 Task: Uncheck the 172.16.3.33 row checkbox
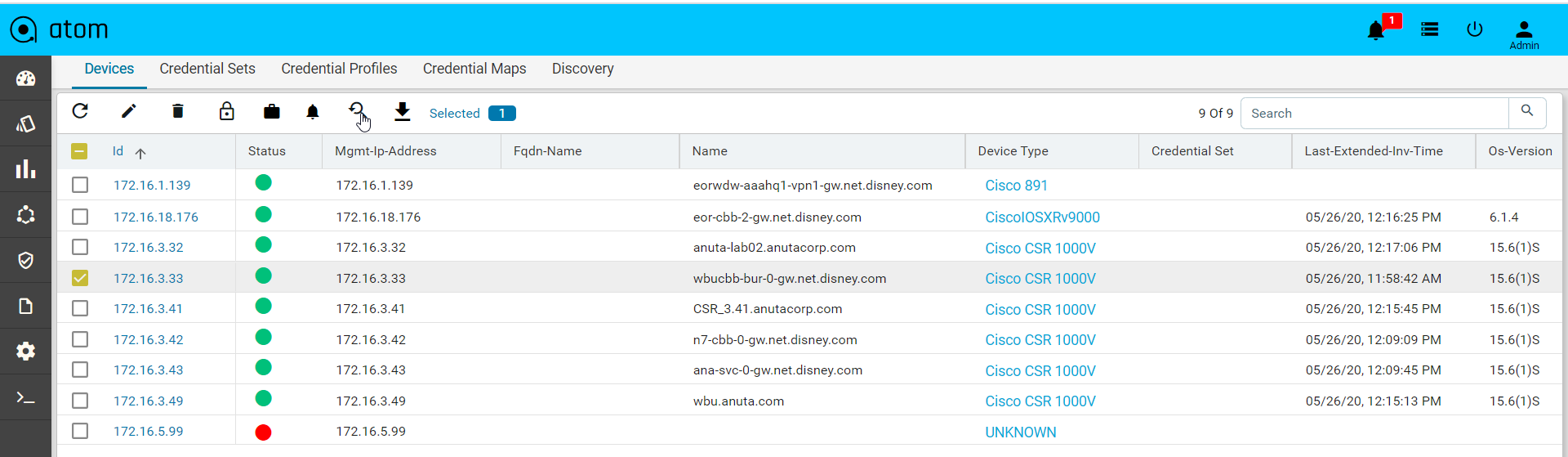[80, 278]
